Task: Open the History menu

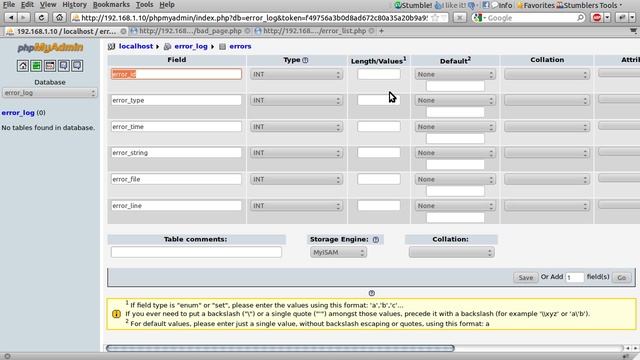Action: click(74, 5)
